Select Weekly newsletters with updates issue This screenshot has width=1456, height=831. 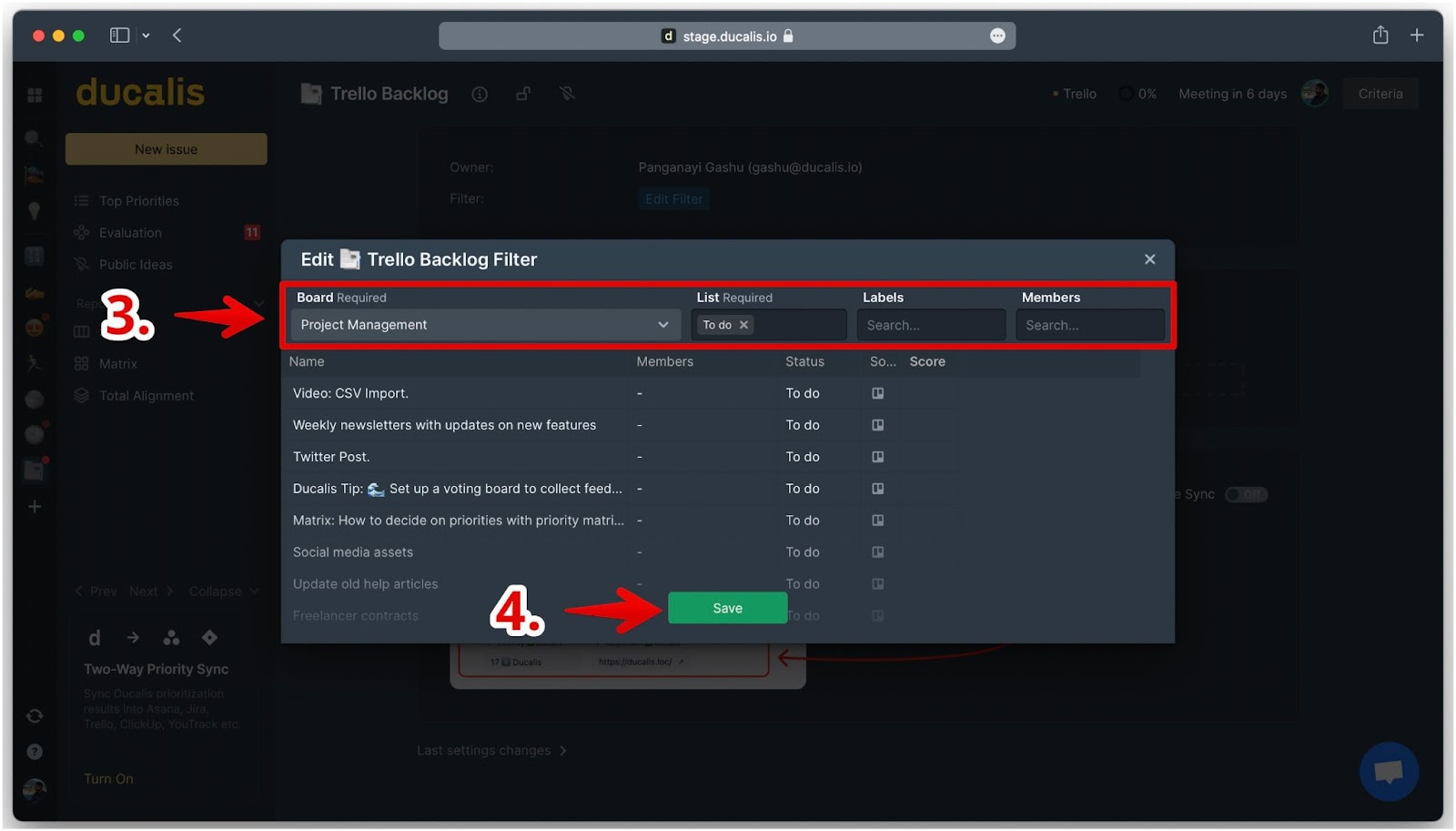(444, 425)
